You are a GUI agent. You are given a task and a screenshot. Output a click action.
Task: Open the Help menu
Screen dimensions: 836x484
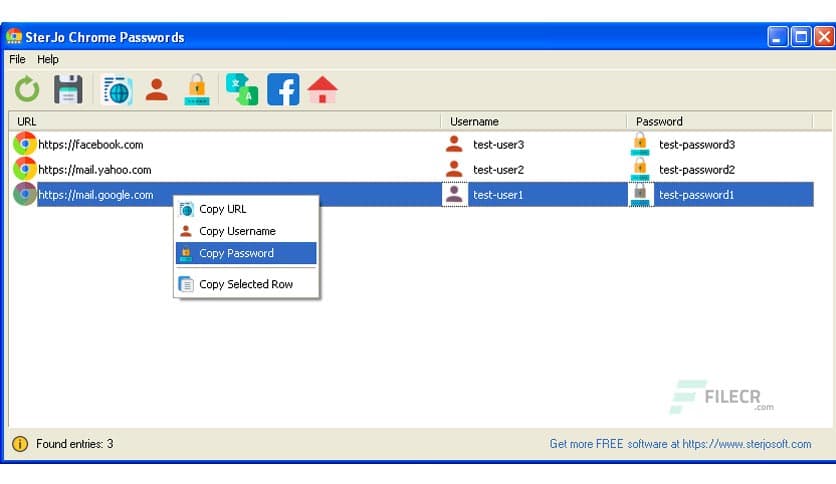coord(47,59)
